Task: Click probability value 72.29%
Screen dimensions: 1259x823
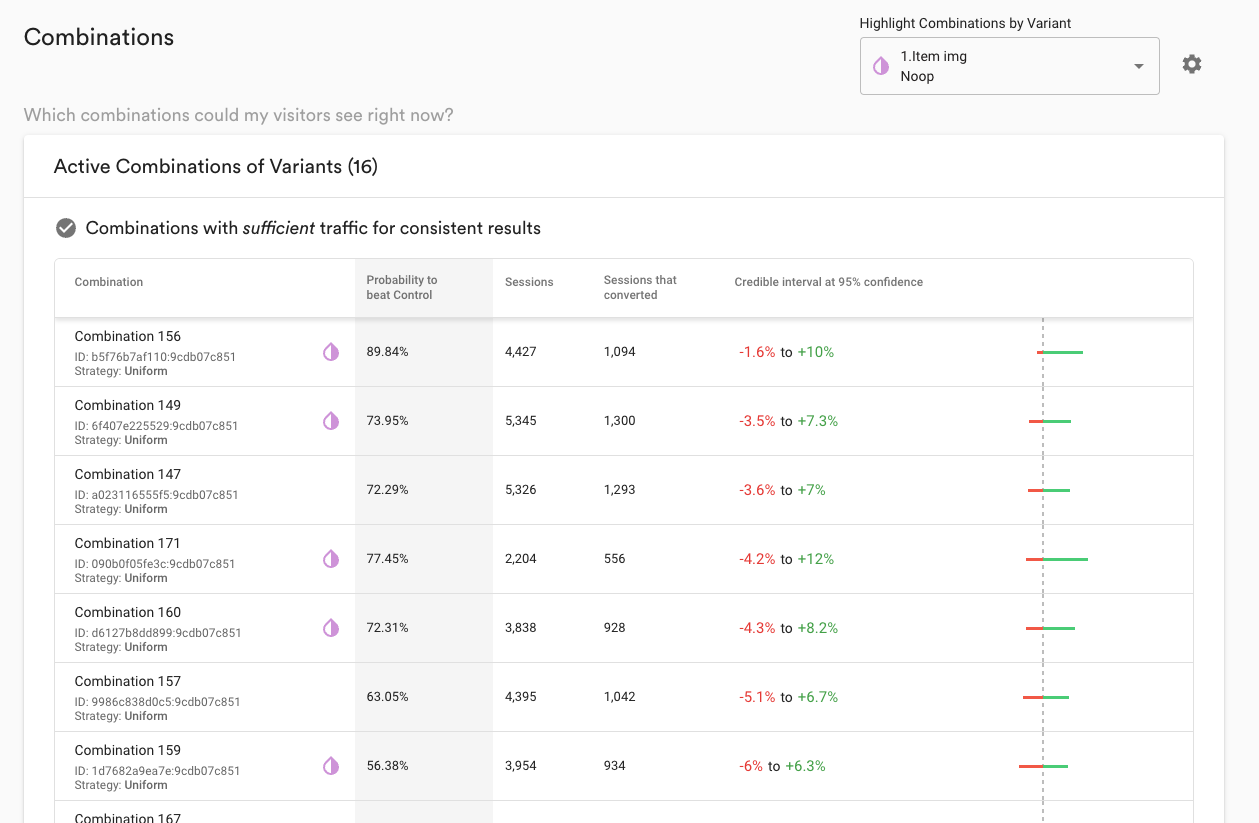Action: point(388,490)
